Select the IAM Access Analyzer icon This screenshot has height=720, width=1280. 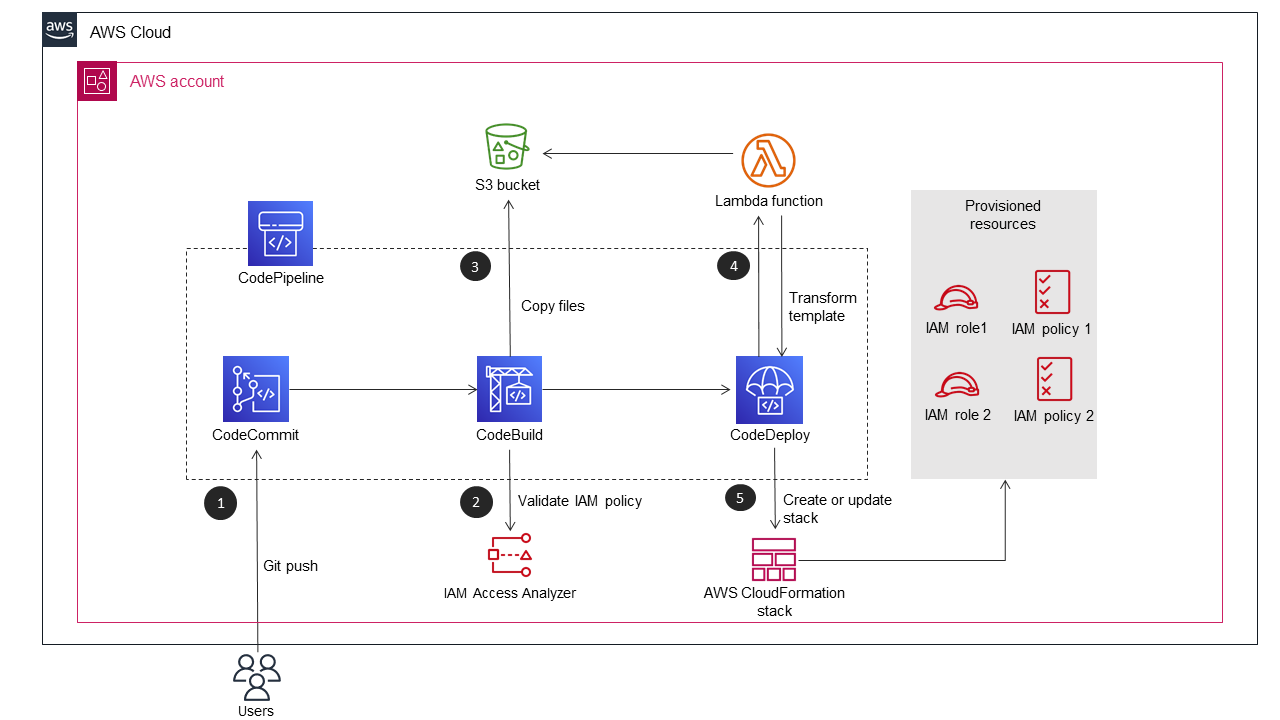[x=510, y=556]
